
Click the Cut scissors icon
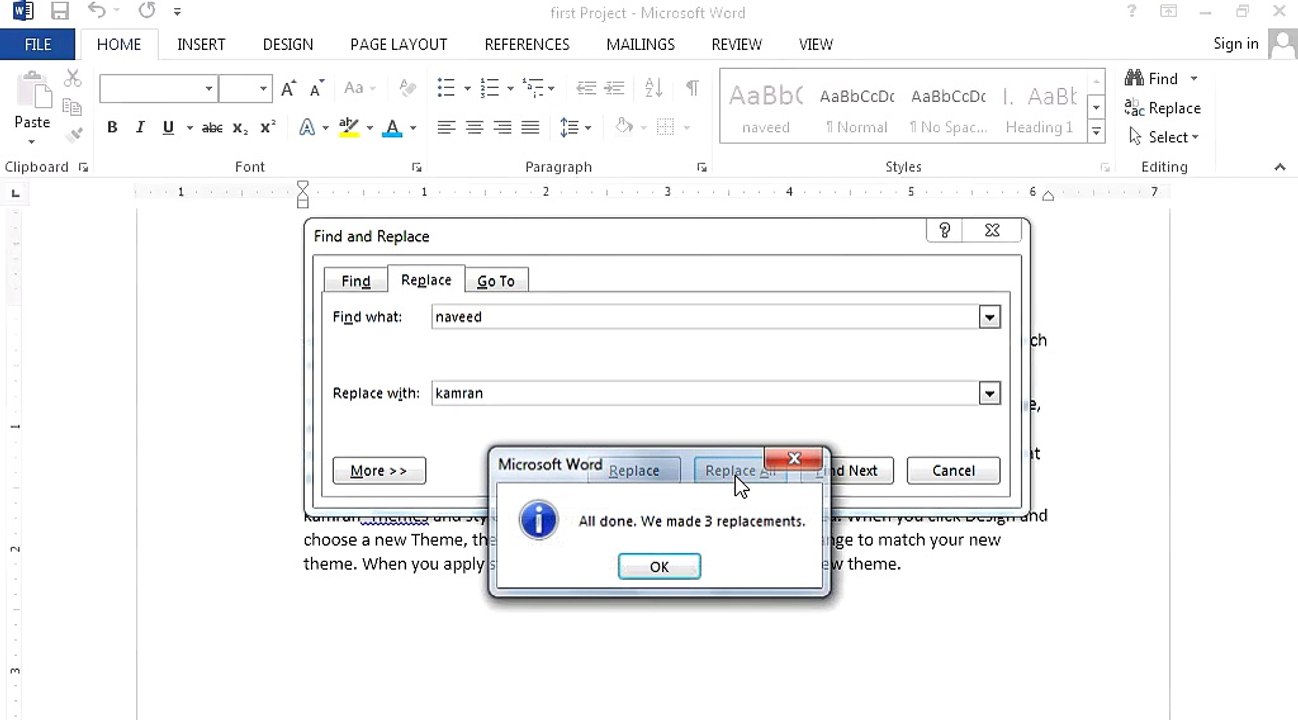coord(72,79)
